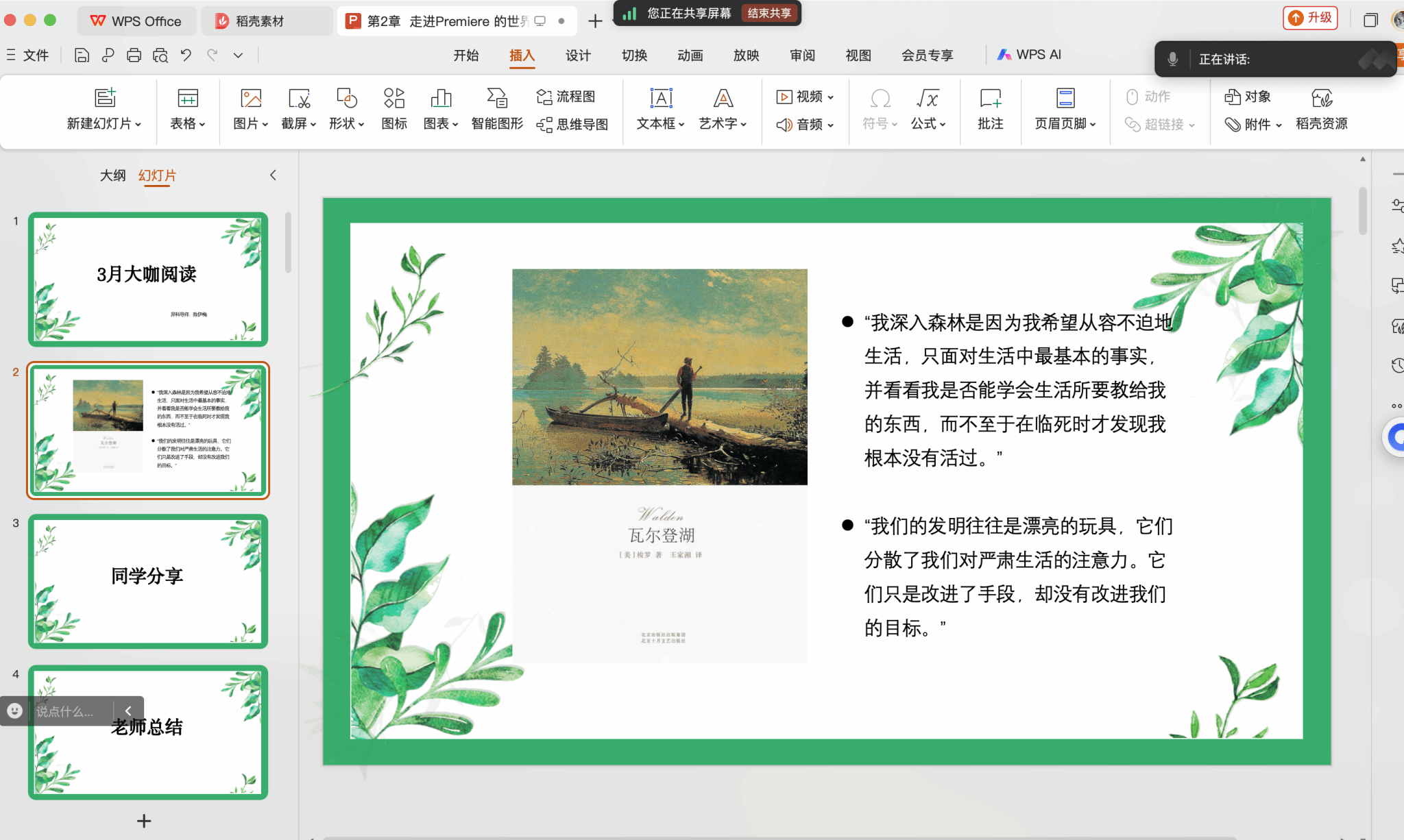Expand the 图片 dropdown arrow

point(265,124)
